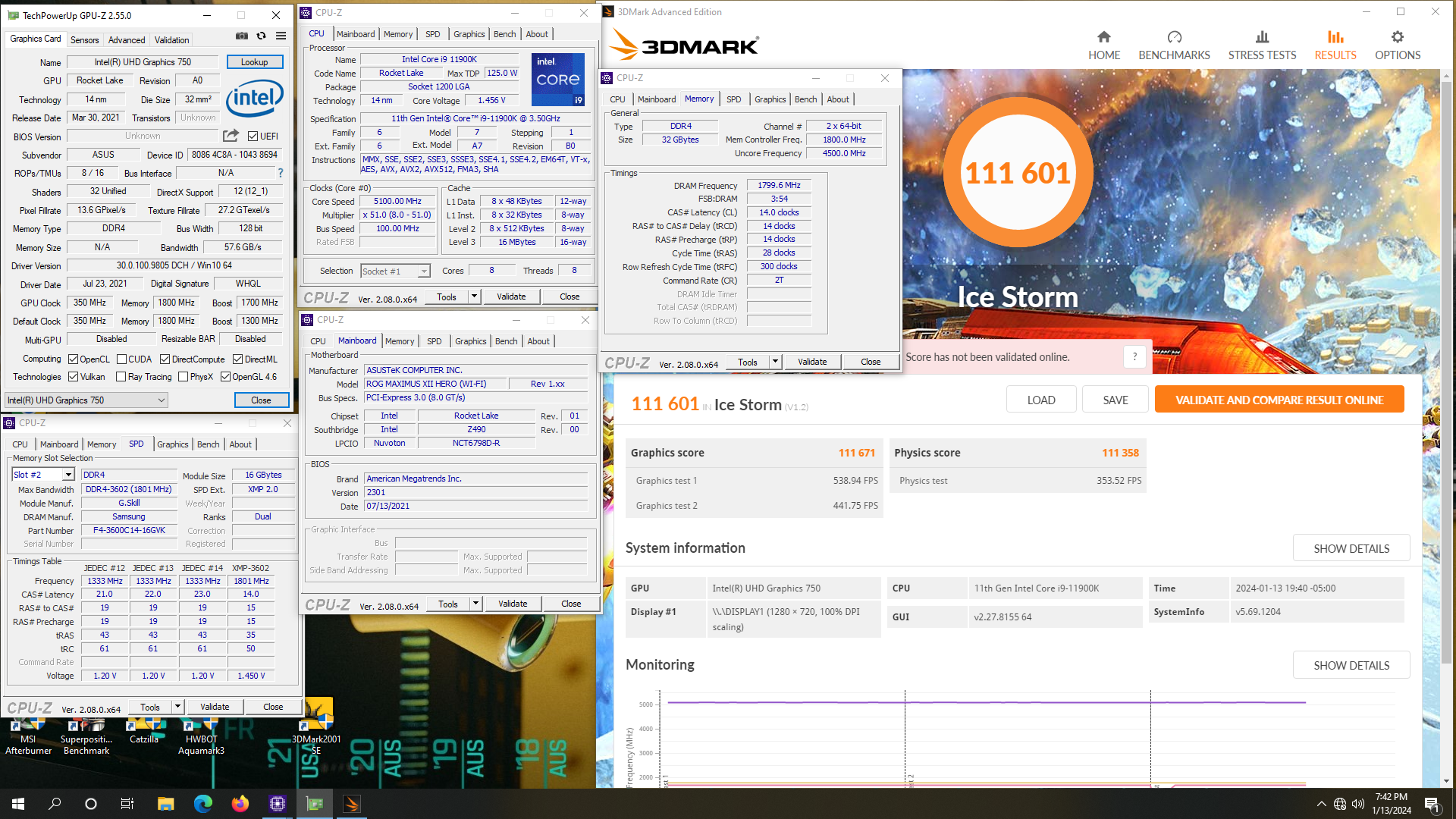Open the 3DMark Results icon

[1335, 37]
